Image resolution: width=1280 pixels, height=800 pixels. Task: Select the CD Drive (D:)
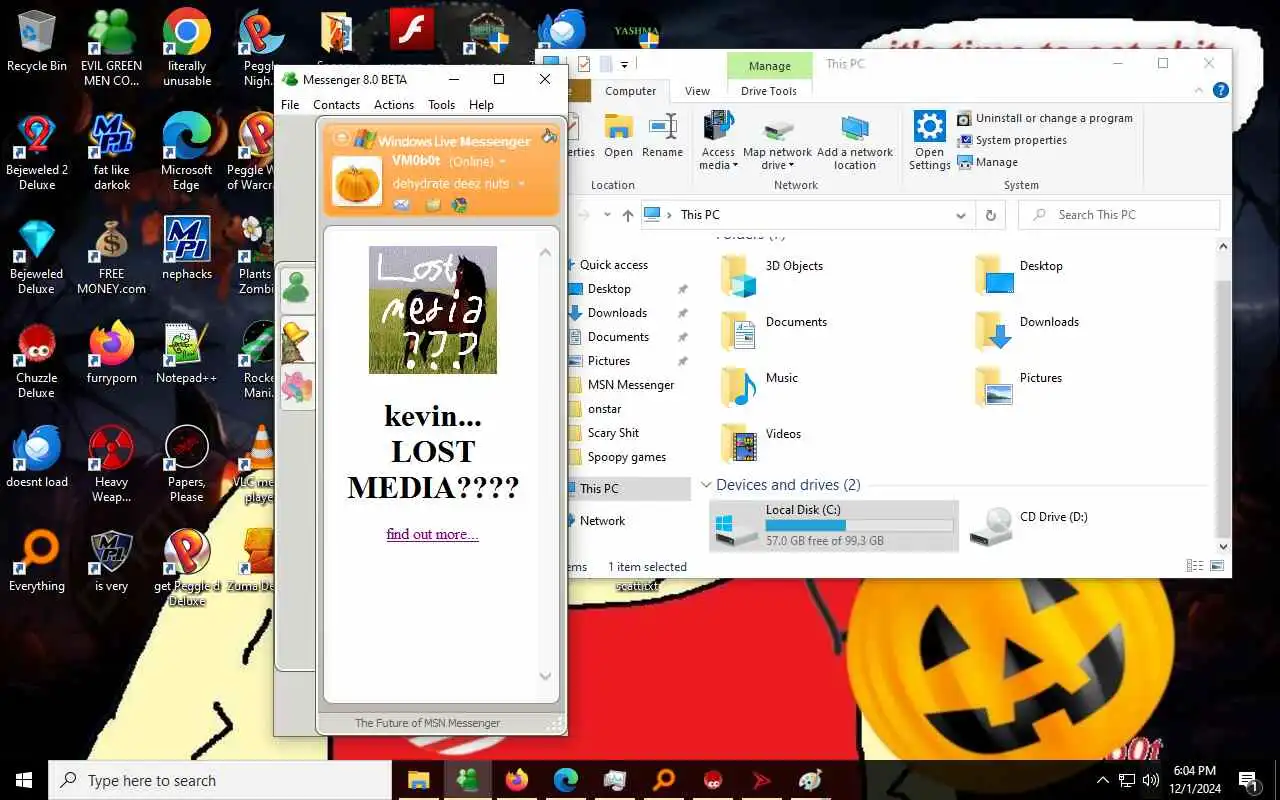[x=1030, y=527]
